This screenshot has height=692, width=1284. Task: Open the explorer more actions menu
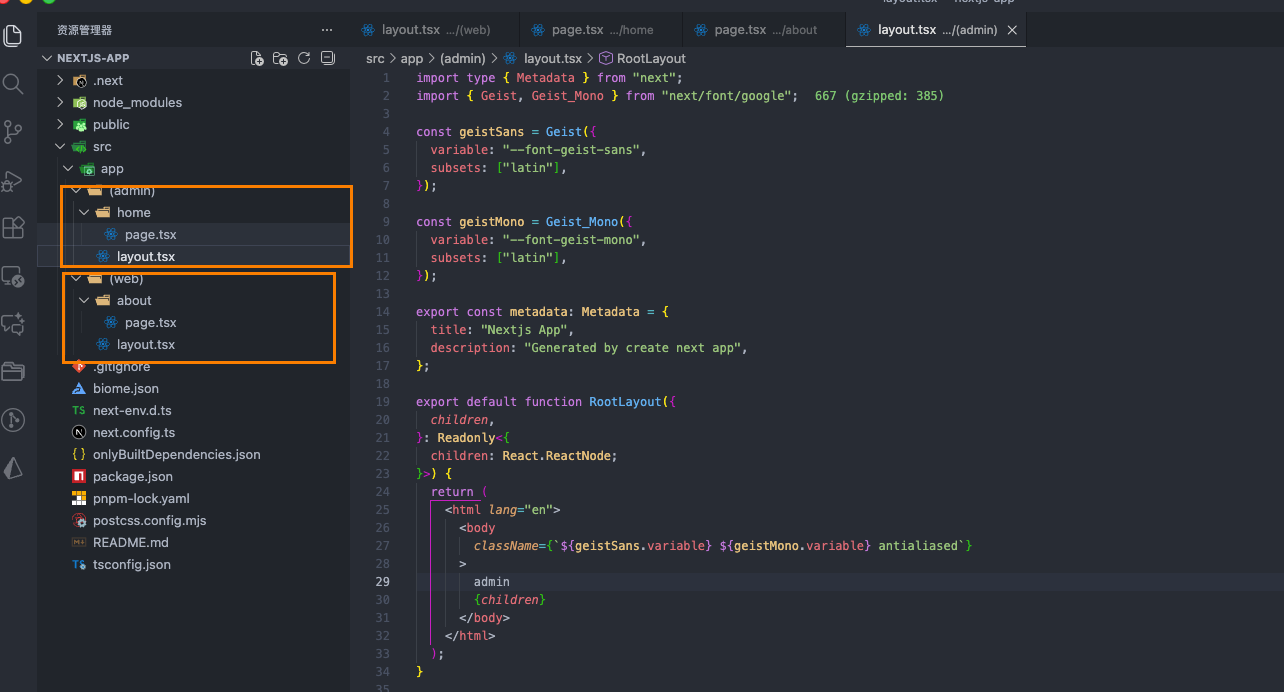click(x=327, y=30)
